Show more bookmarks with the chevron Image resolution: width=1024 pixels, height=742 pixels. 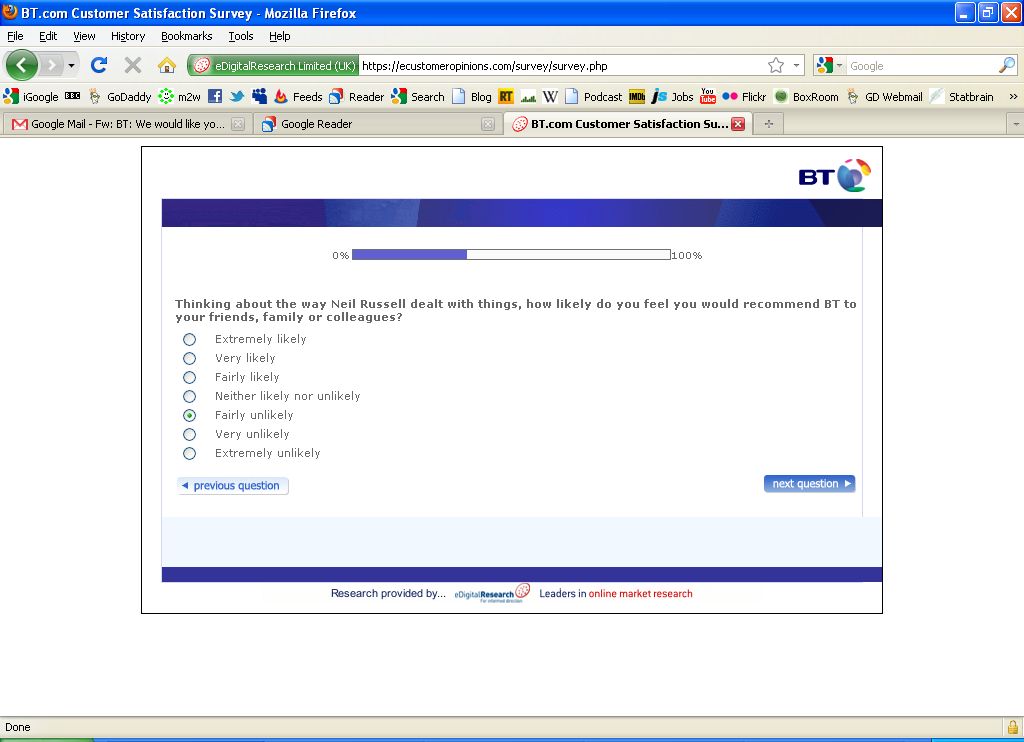tap(1012, 97)
